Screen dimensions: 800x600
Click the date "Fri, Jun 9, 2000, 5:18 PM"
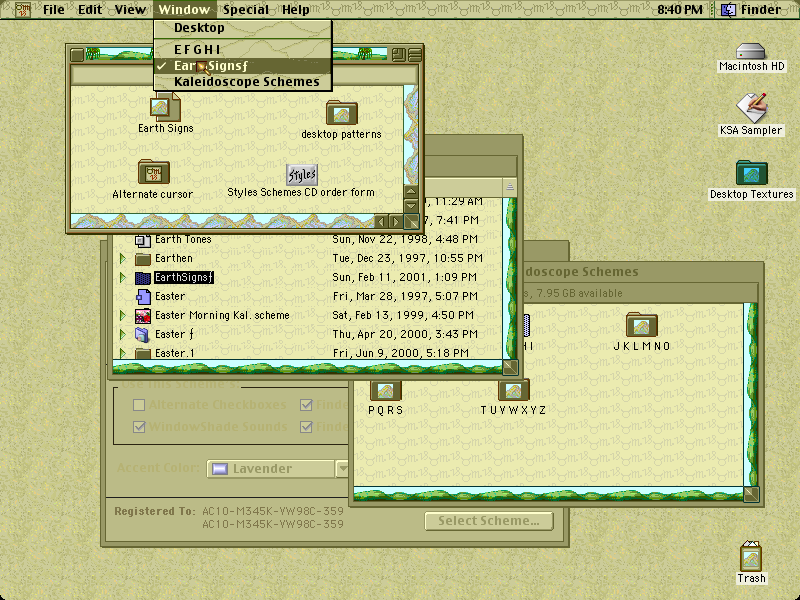(401, 353)
